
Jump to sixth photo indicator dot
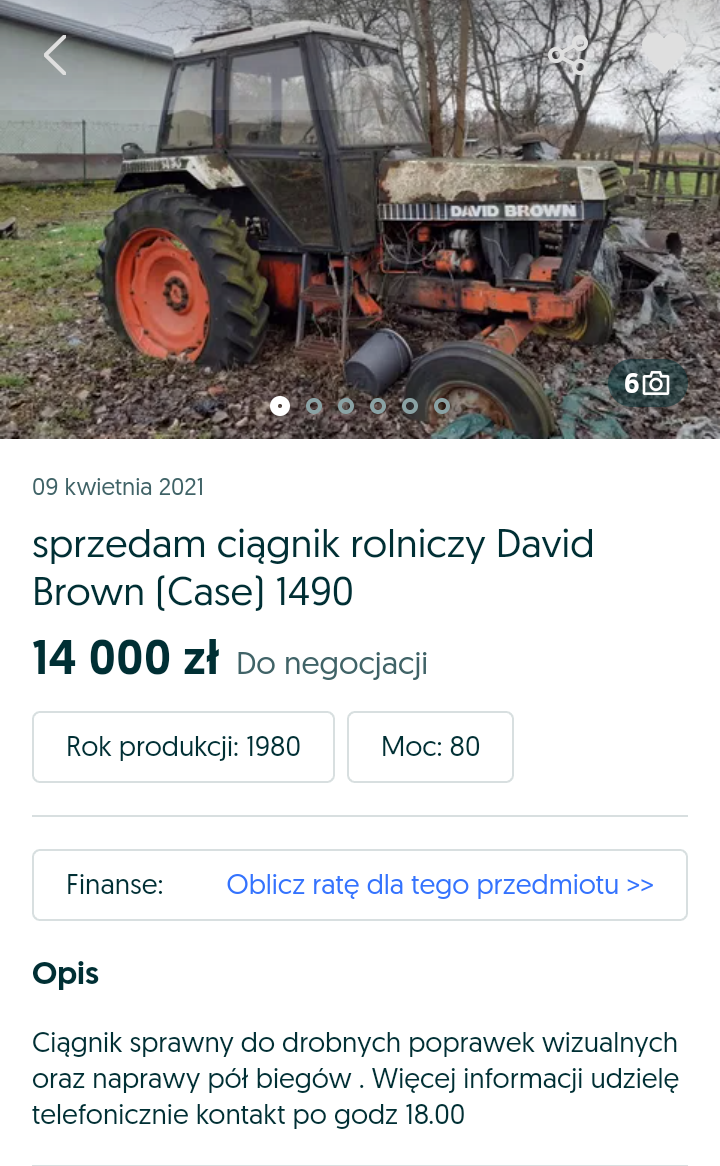pos(442,406)
